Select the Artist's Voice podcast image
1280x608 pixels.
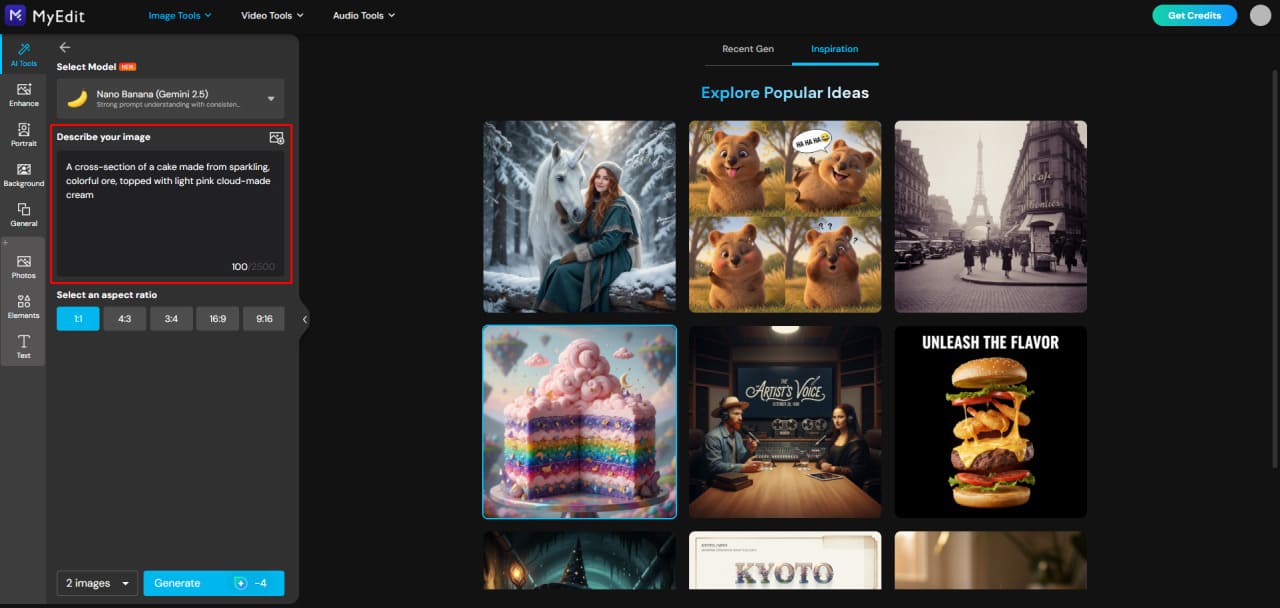tap(785, 422)
